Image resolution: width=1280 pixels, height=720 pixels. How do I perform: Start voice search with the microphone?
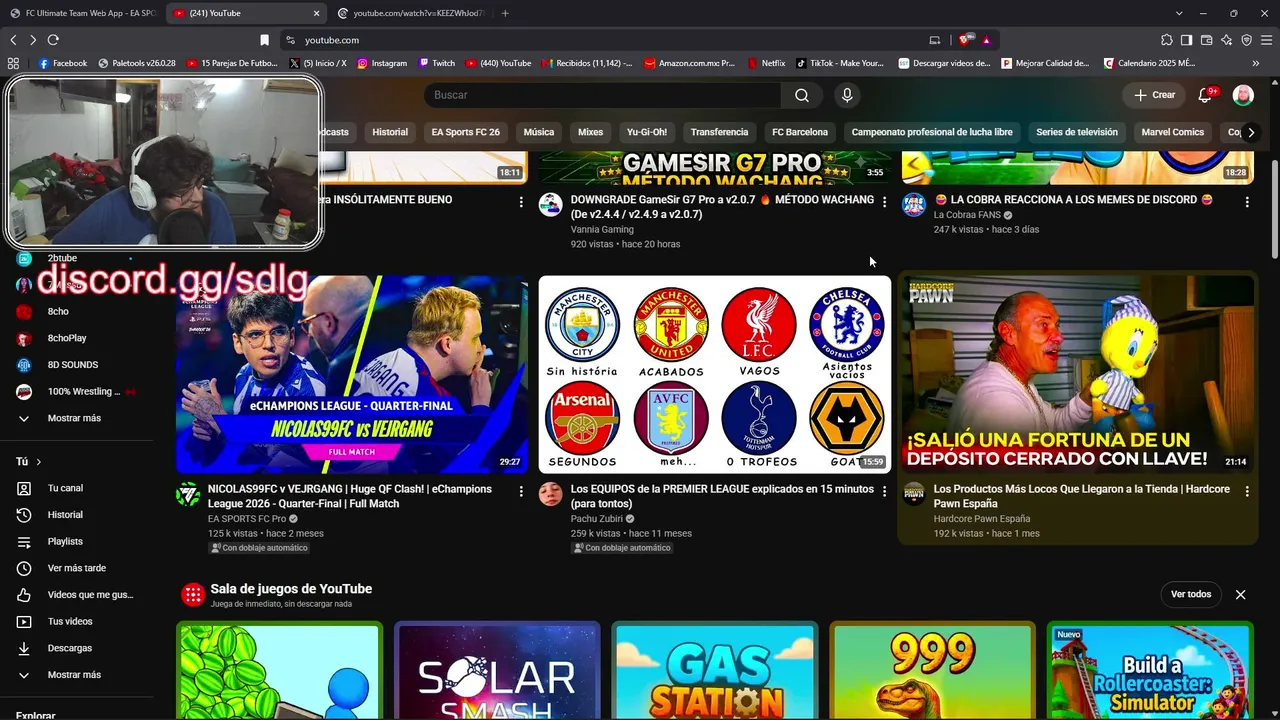point(847,95)
